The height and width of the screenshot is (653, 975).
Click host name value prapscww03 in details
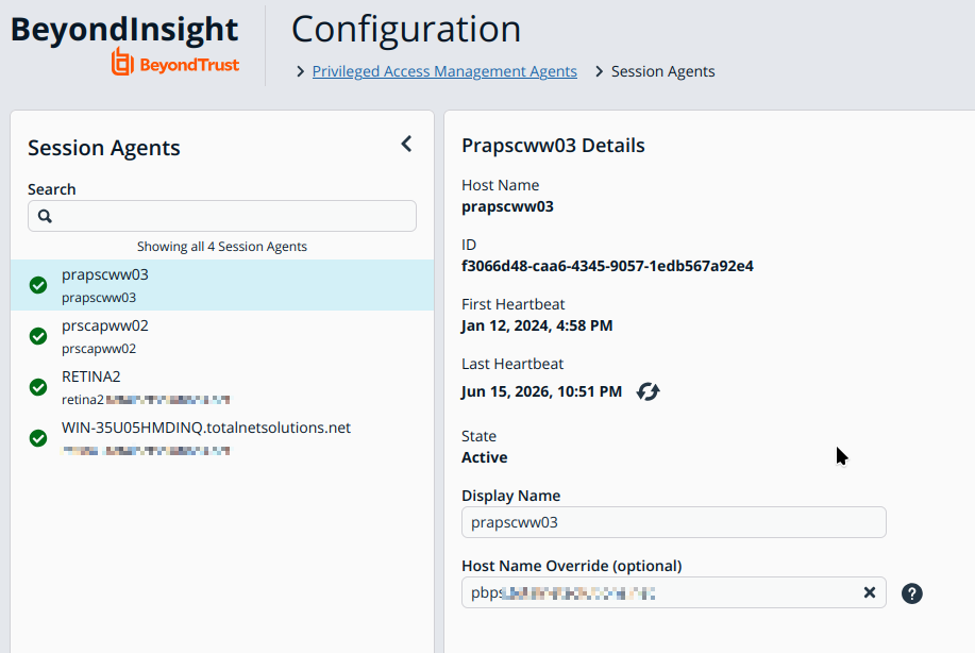(x=507, y=206)
